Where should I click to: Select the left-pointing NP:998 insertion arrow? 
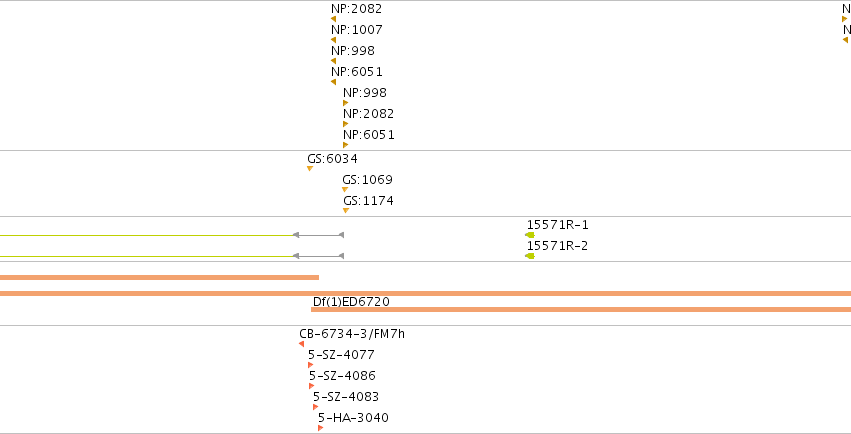(333, 61)
